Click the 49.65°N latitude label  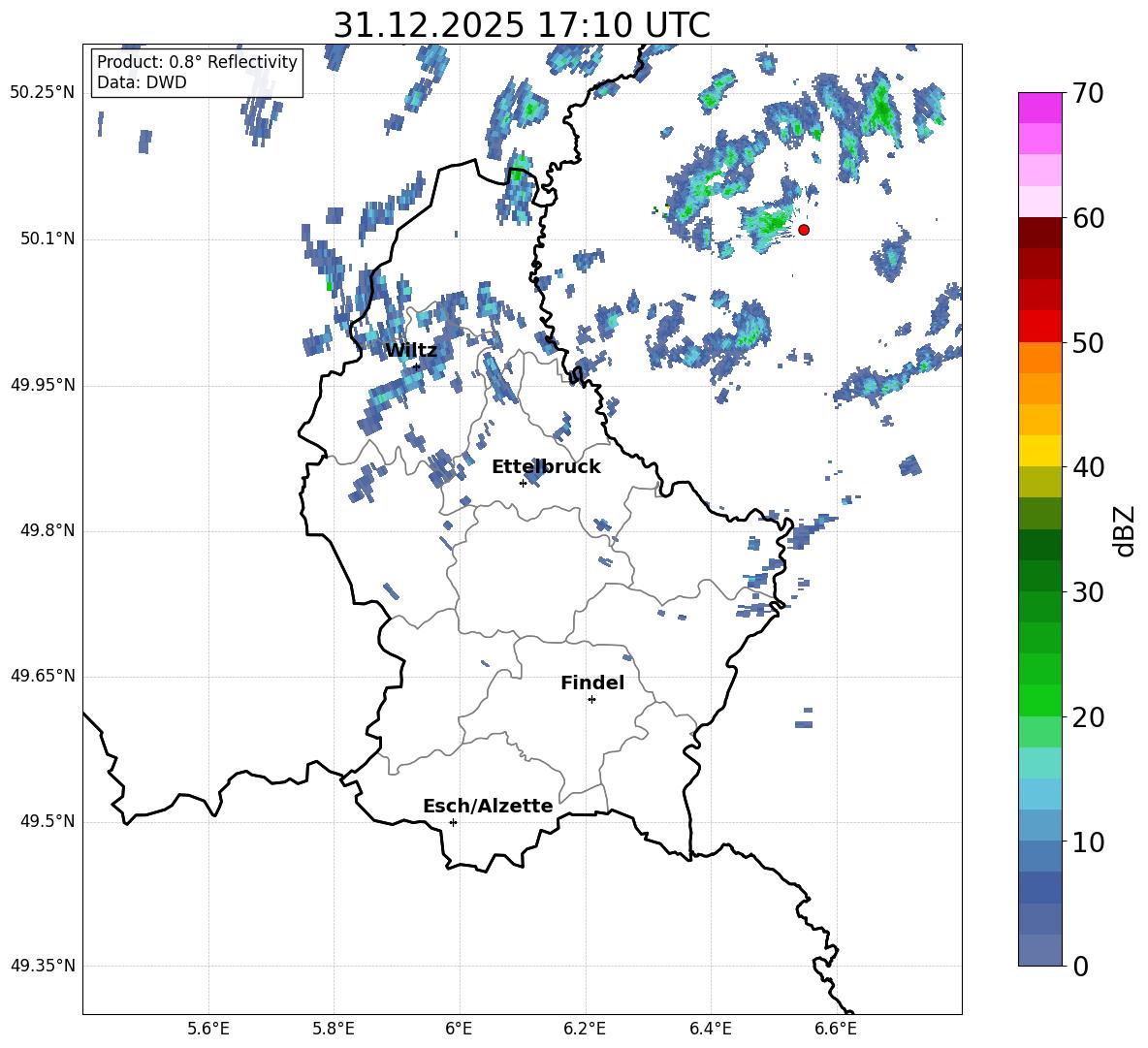(43, 675)
